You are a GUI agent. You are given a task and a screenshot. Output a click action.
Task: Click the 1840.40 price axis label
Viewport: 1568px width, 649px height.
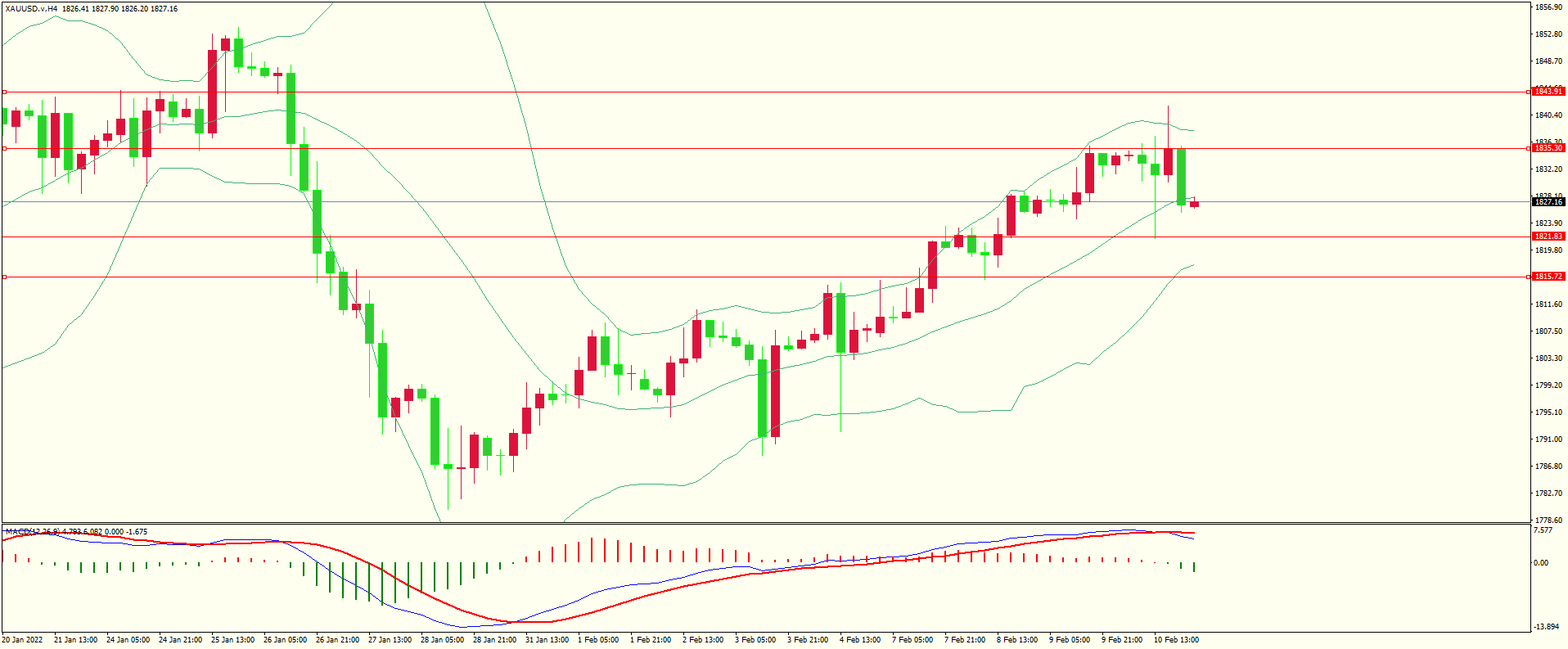[1548, 115]
